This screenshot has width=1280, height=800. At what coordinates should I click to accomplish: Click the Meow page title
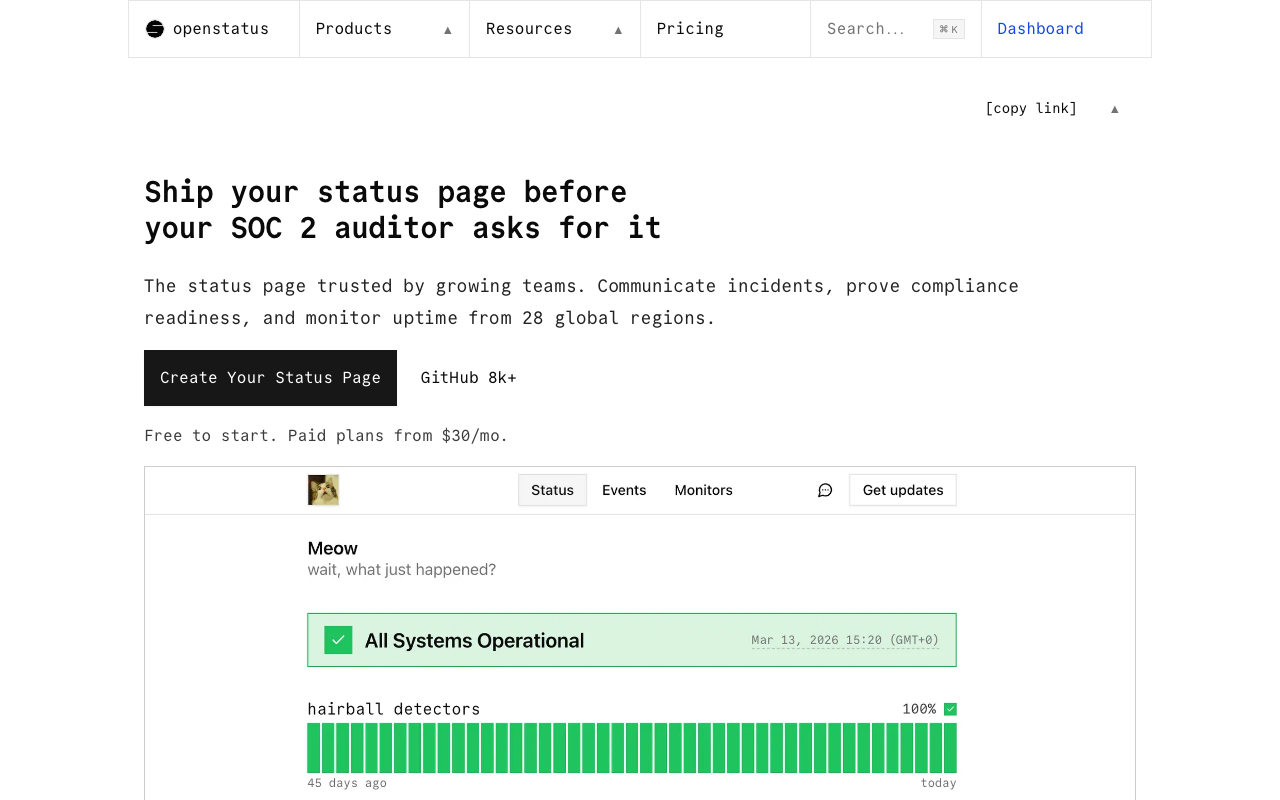[x=333, y=548]
